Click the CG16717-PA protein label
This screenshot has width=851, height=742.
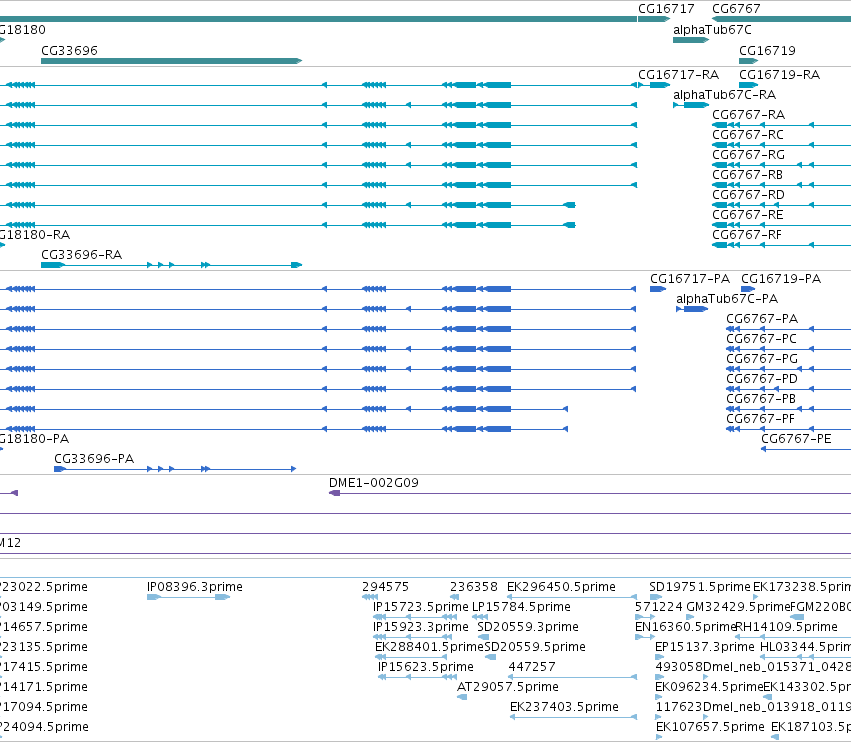coord(690,279)
